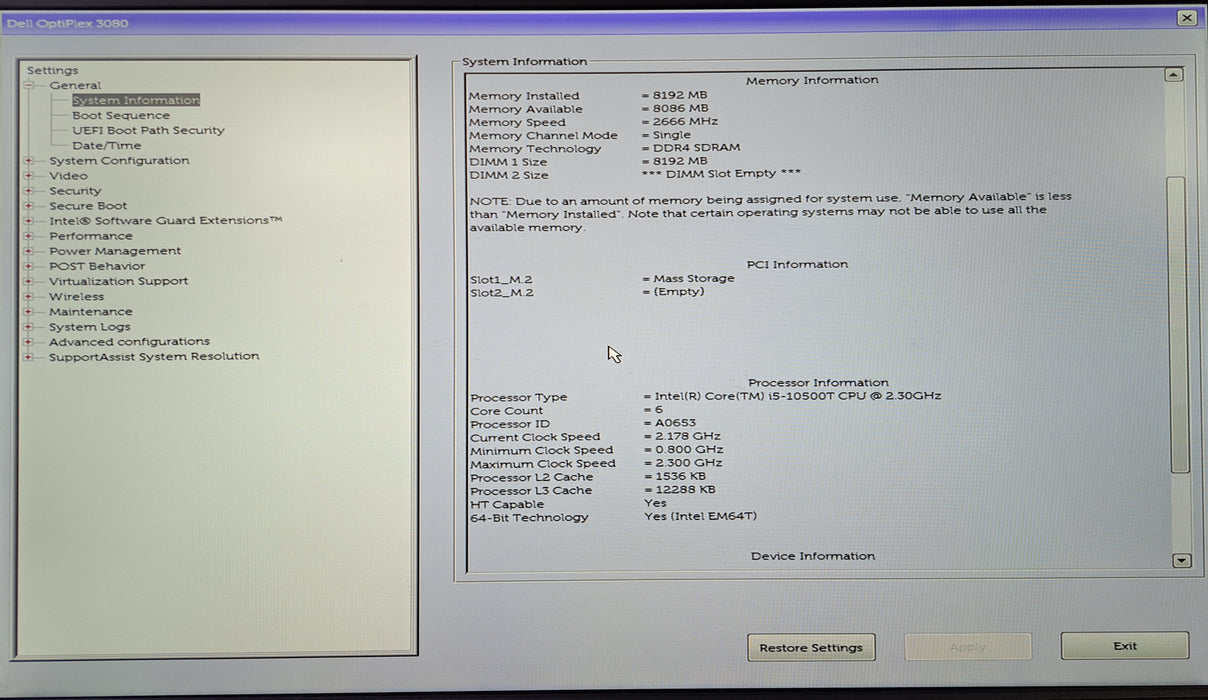This screenshot has height=700, width=1208.
Task: Select the Security category label
Action: click(75, 191)
